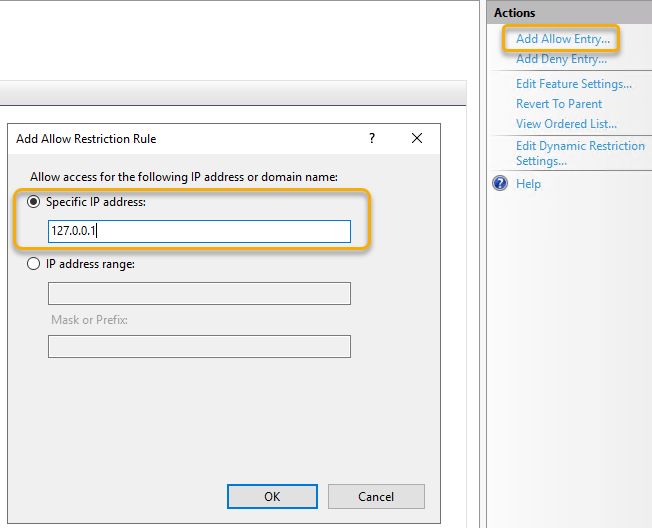Select the IP address range radio button
652x528 pixels.
[33, 264]
